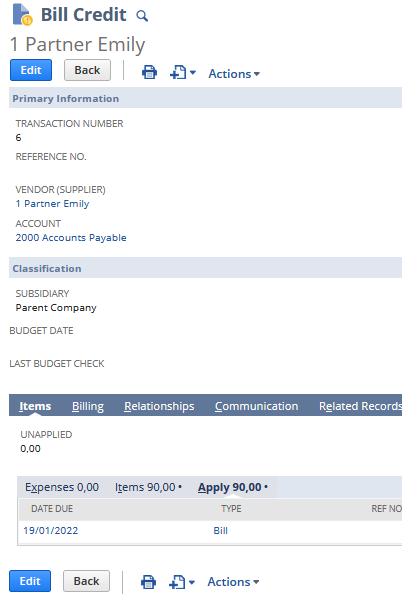The height and width of the screenshot is (601, 402).
Task: Open the bottom Make Copy/New dropdown icon
Action: (x=182, y=582)
